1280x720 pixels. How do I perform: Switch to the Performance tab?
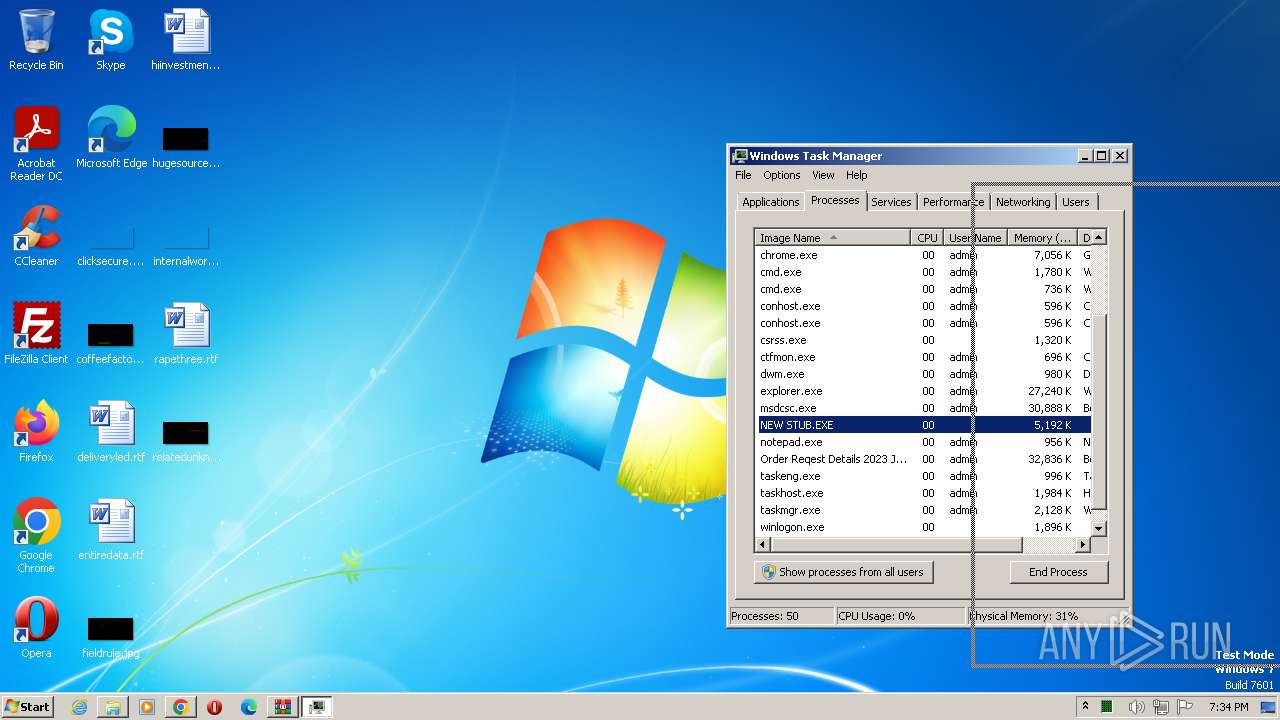953,202
